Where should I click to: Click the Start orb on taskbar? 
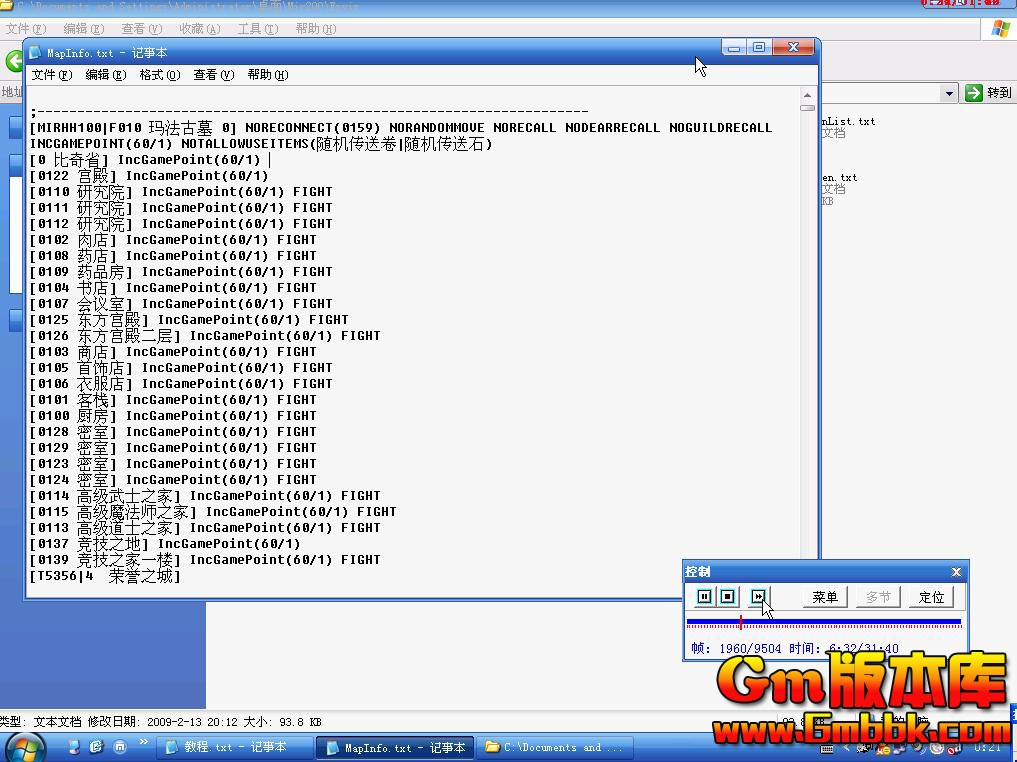pyautogui.click(x=24, y=747)
